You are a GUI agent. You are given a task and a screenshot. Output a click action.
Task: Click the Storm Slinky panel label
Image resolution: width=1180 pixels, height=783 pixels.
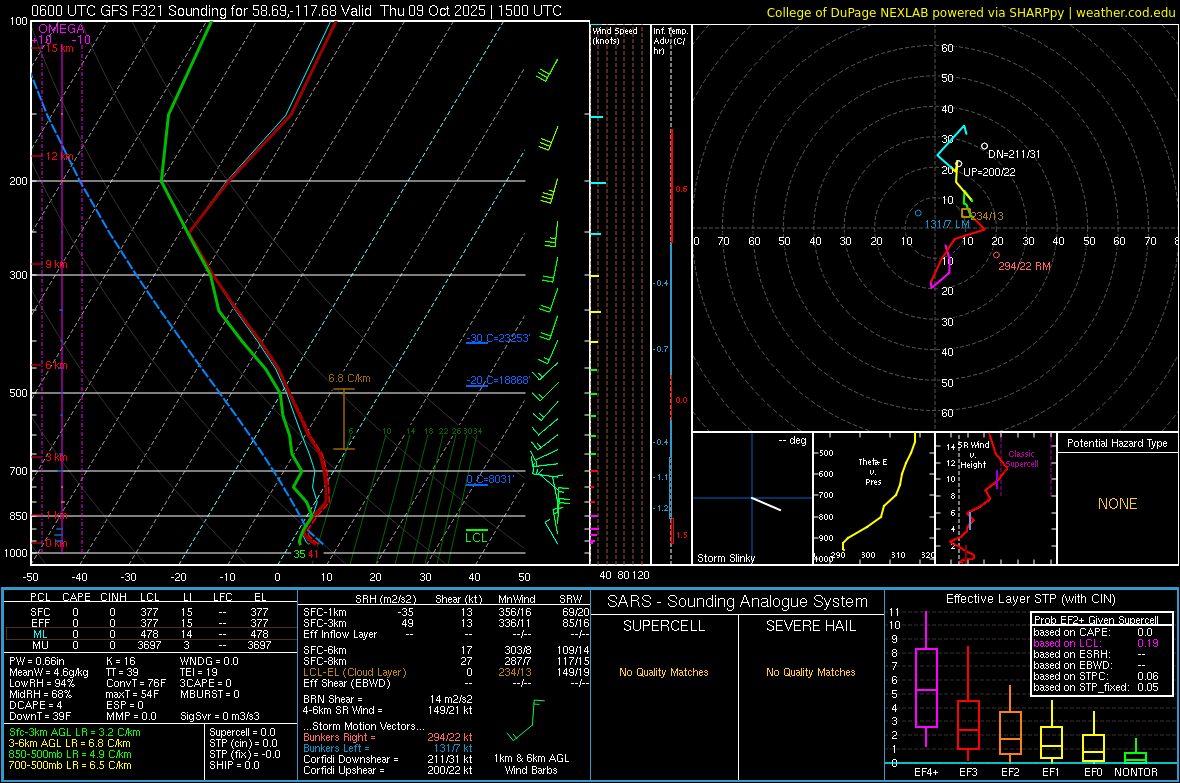point(725,558)
